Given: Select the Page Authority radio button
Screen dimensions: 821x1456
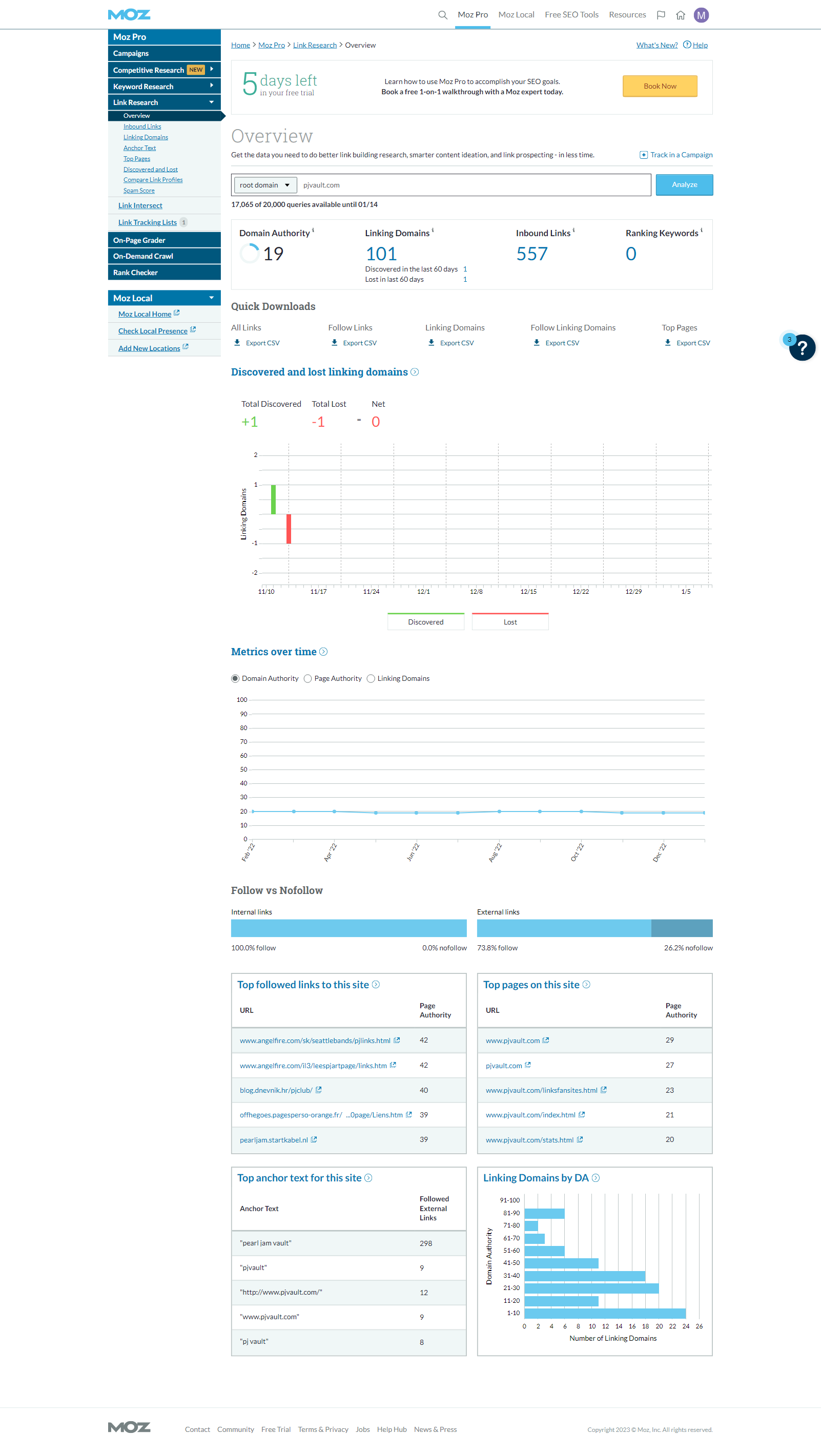Looking at the screenshot, I should (307, 678).
